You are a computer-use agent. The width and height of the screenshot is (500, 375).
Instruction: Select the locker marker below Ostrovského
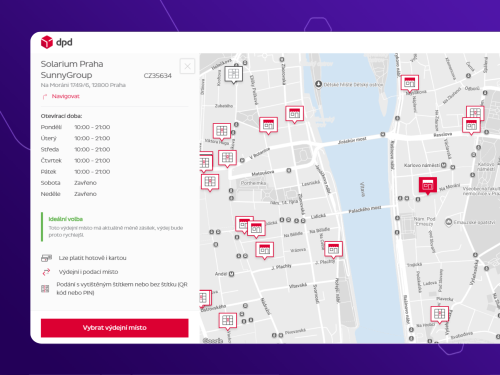228,321
